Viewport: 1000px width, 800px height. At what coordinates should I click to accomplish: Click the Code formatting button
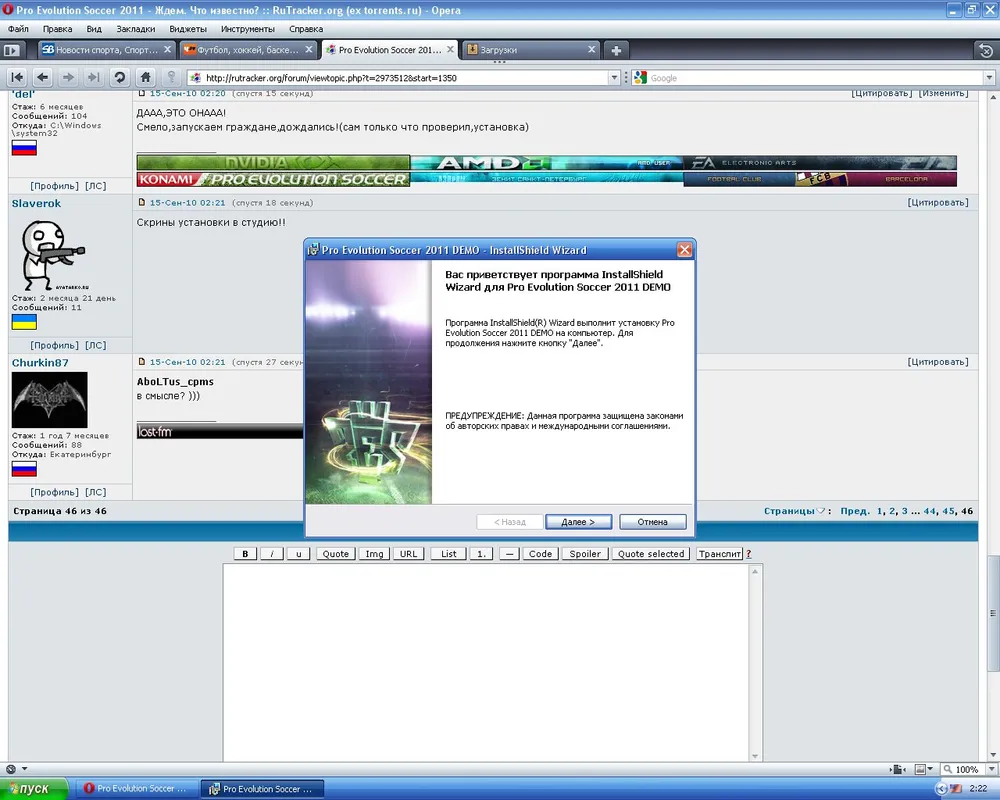[x=540, y=554]
